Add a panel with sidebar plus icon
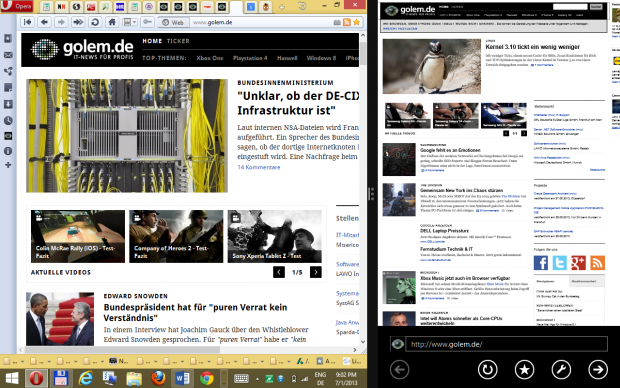The image size is (620, 388). 8,165
